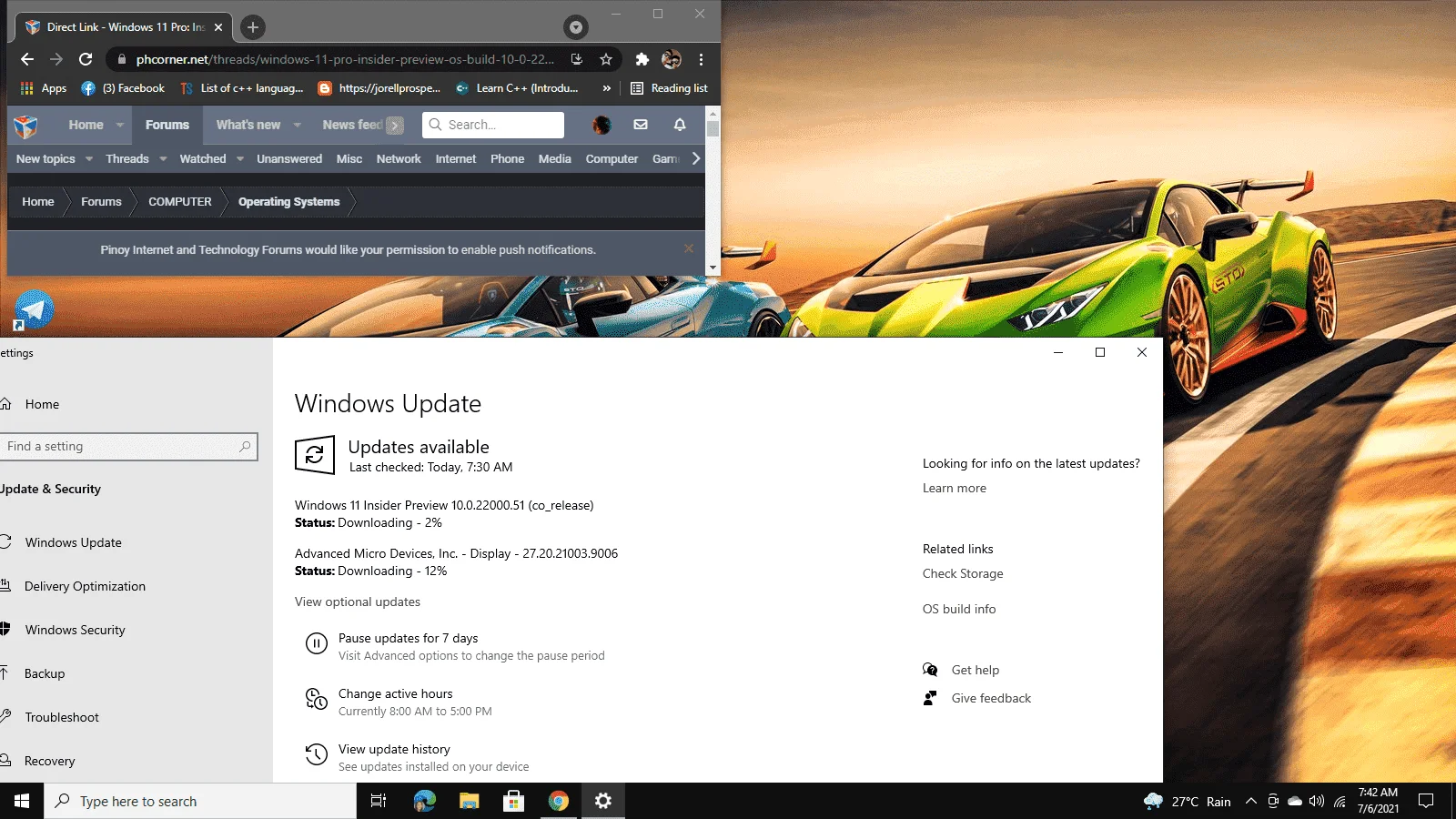Show more forum categories with right chevron
The image size is (1456, 819).
696,158
